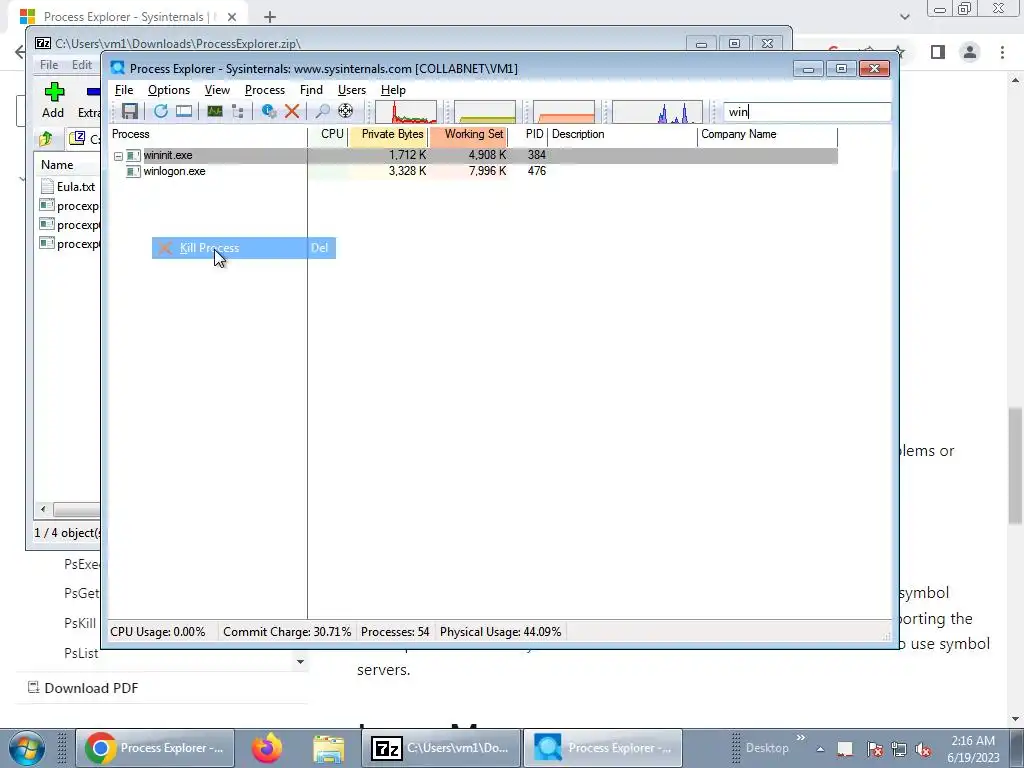Sort by the Company Name column header

click(x=767, y=135)
